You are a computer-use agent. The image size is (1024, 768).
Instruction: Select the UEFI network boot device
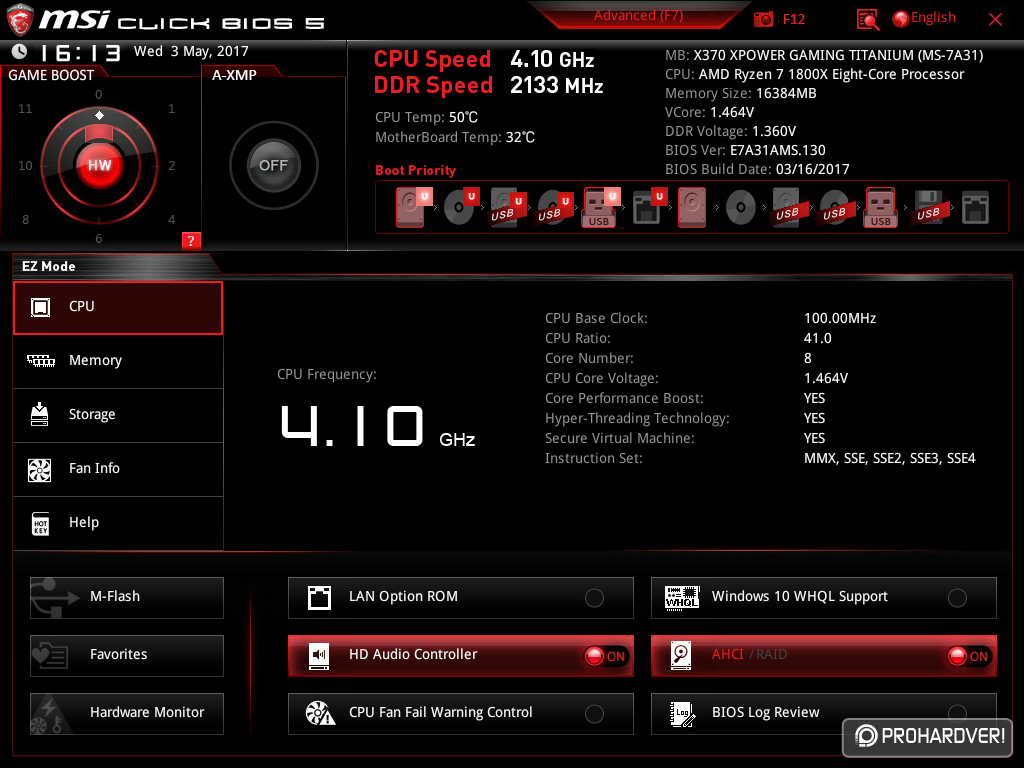pyautogui.click(x=649, y=208)
